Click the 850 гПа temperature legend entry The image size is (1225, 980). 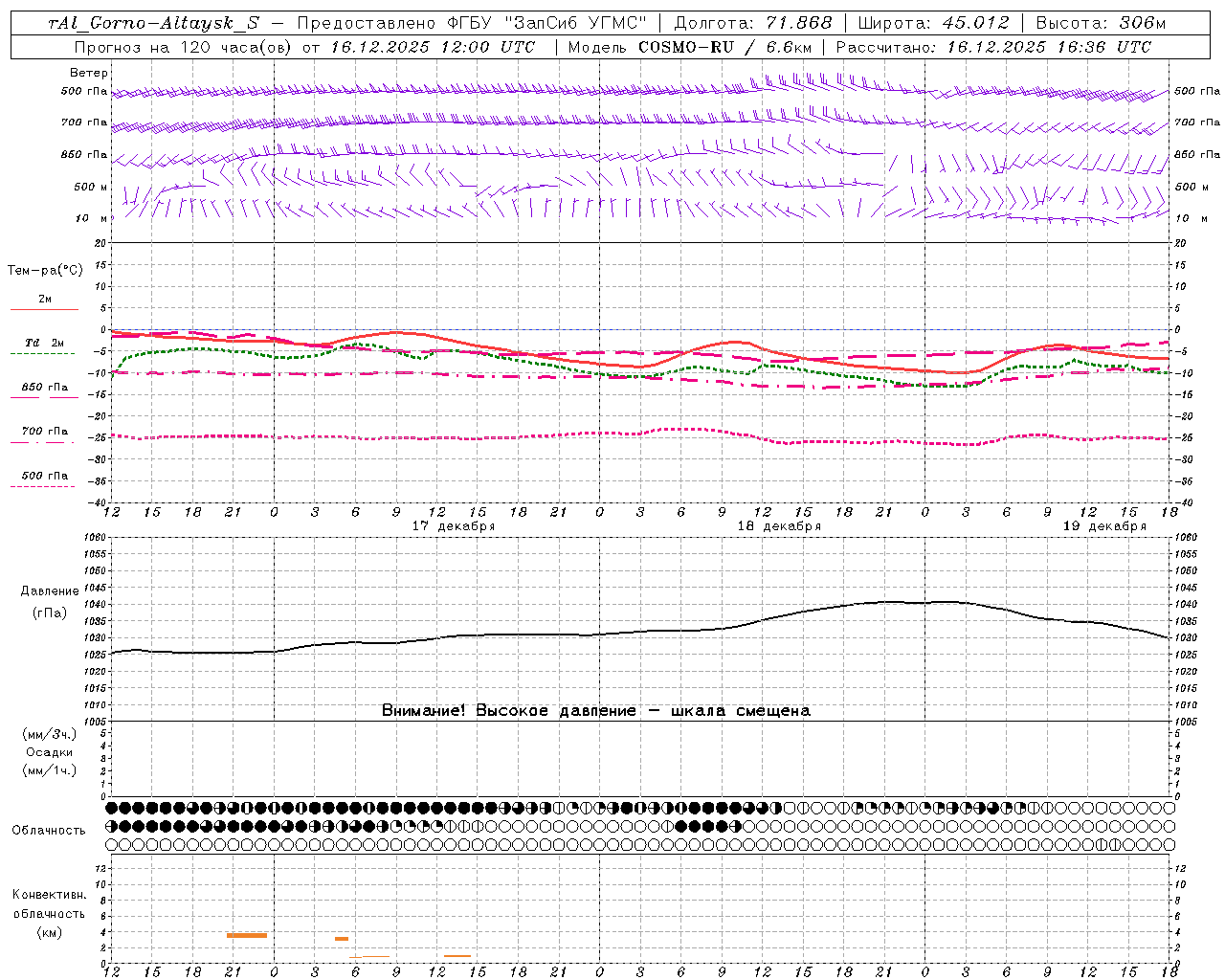[x=45, y=388]
